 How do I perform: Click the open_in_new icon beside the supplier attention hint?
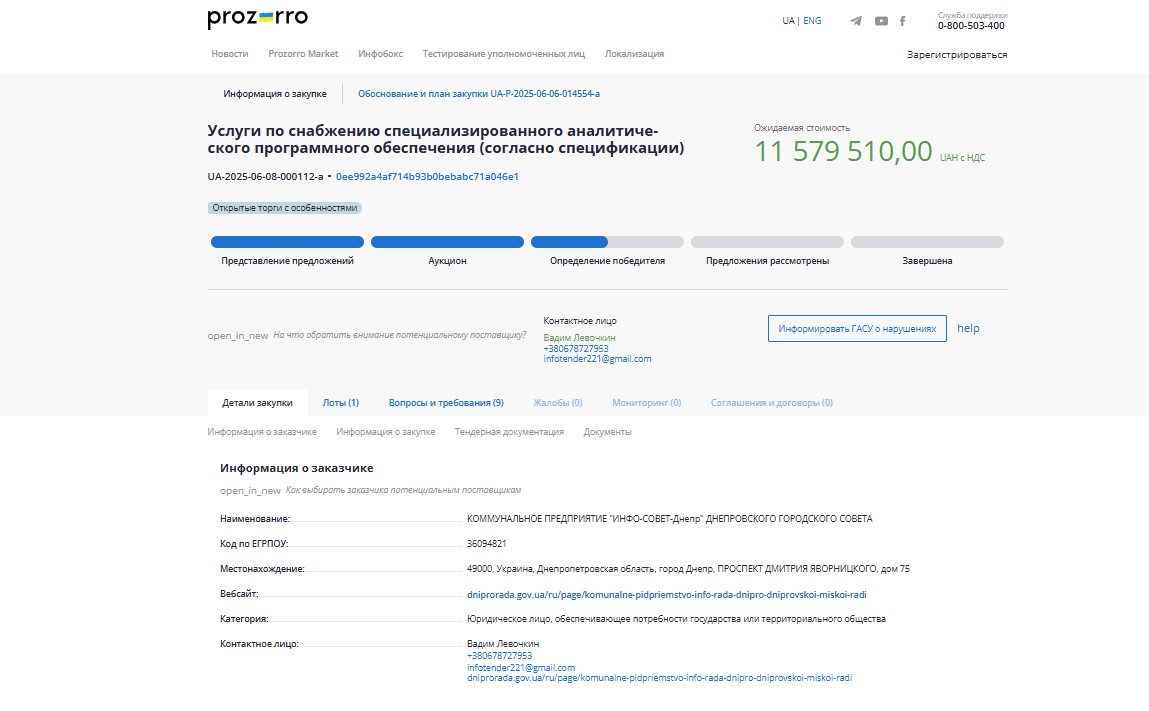coord(238,336)
